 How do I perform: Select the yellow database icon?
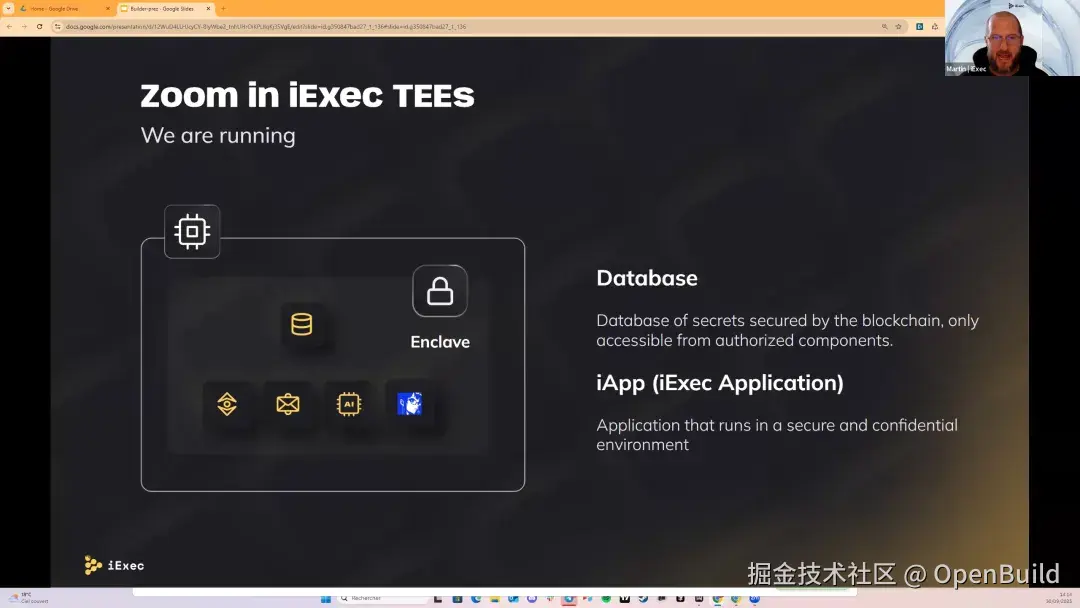pos(302,324)
